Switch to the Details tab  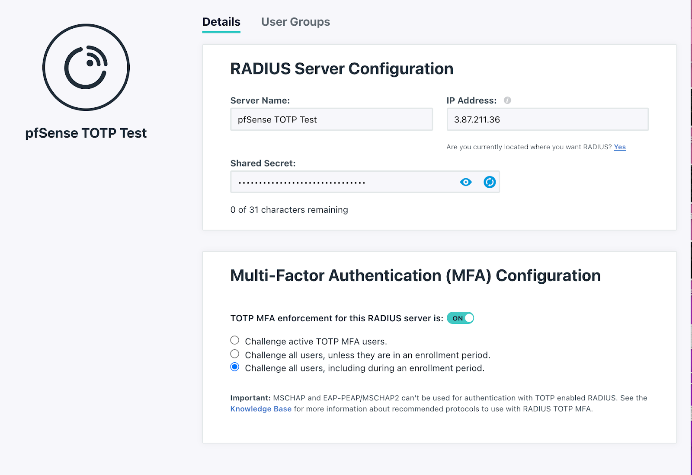pos(221,22)
